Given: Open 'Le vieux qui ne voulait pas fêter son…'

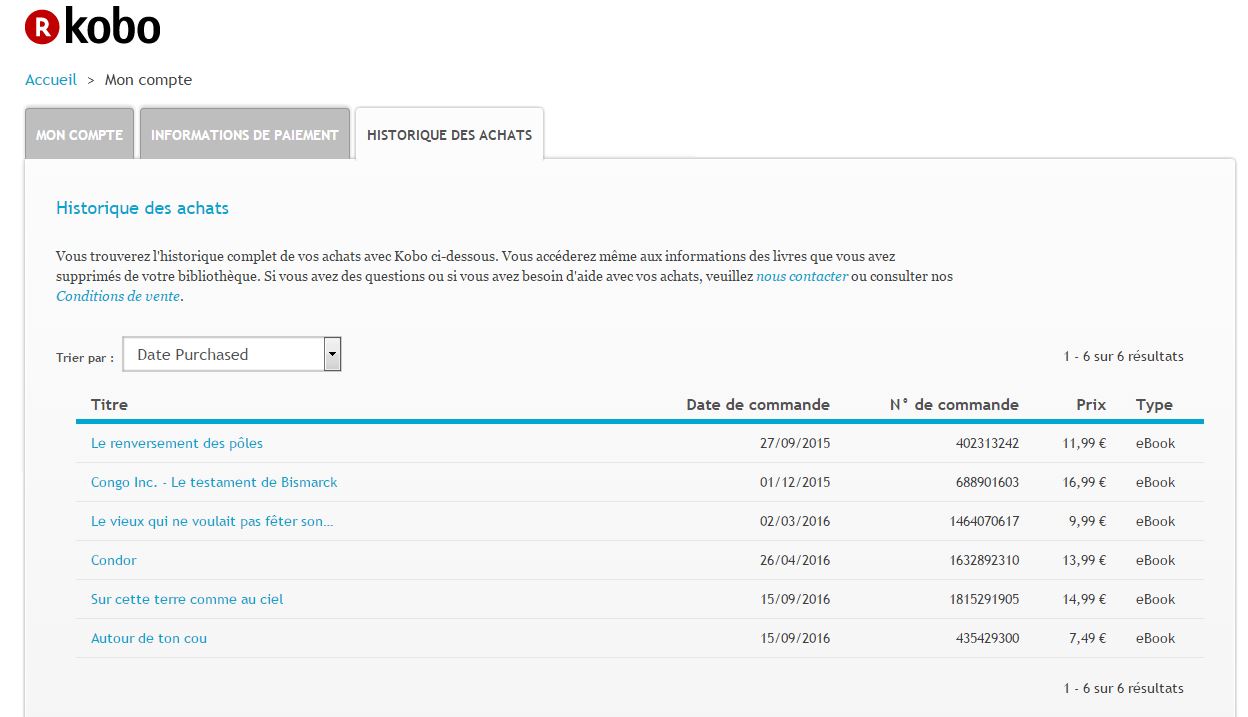Looking at the screenshot, I should [x=212, y=521].
